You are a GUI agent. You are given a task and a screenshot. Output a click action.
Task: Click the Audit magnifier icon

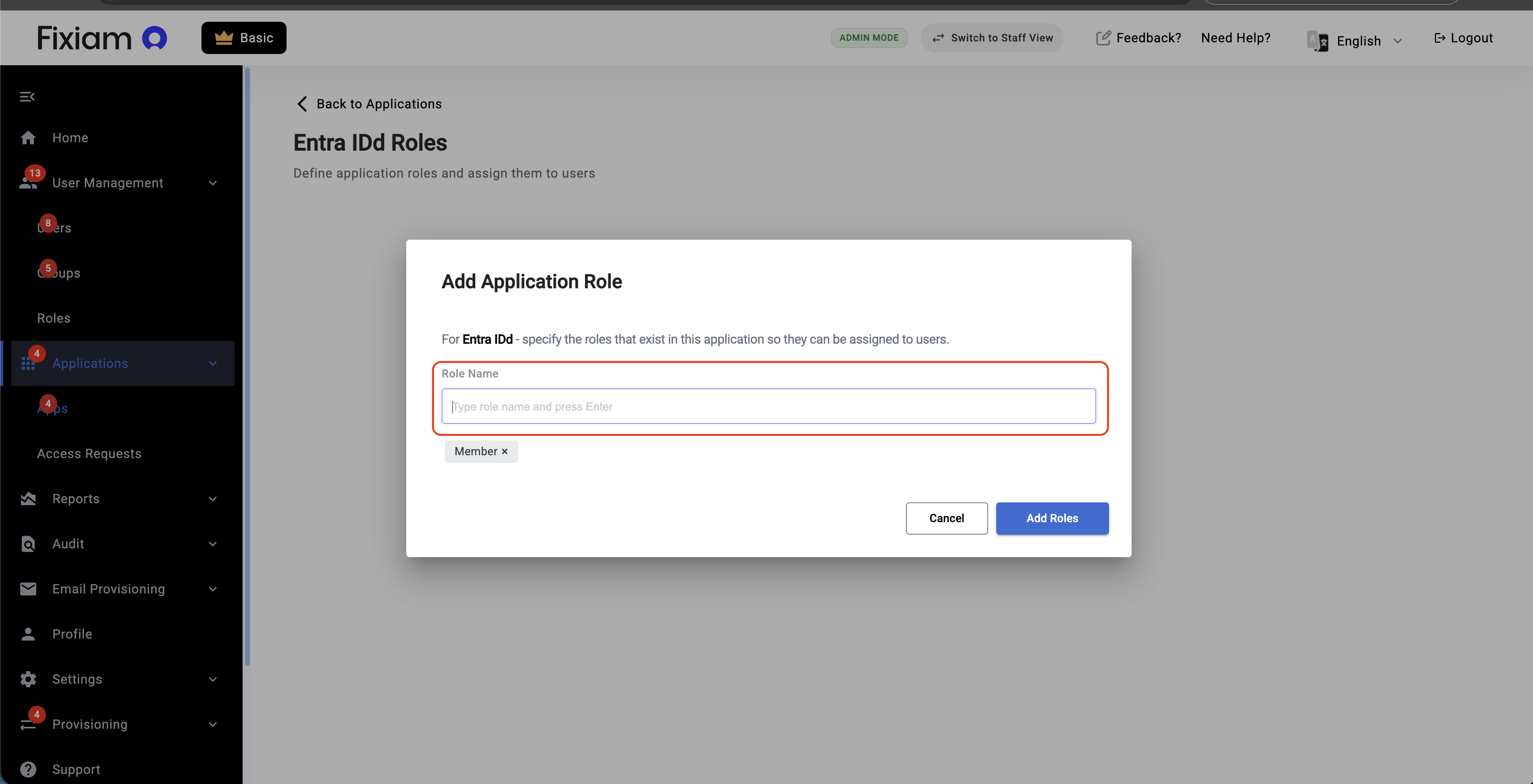pyautogui.click(x=28, y=544)
